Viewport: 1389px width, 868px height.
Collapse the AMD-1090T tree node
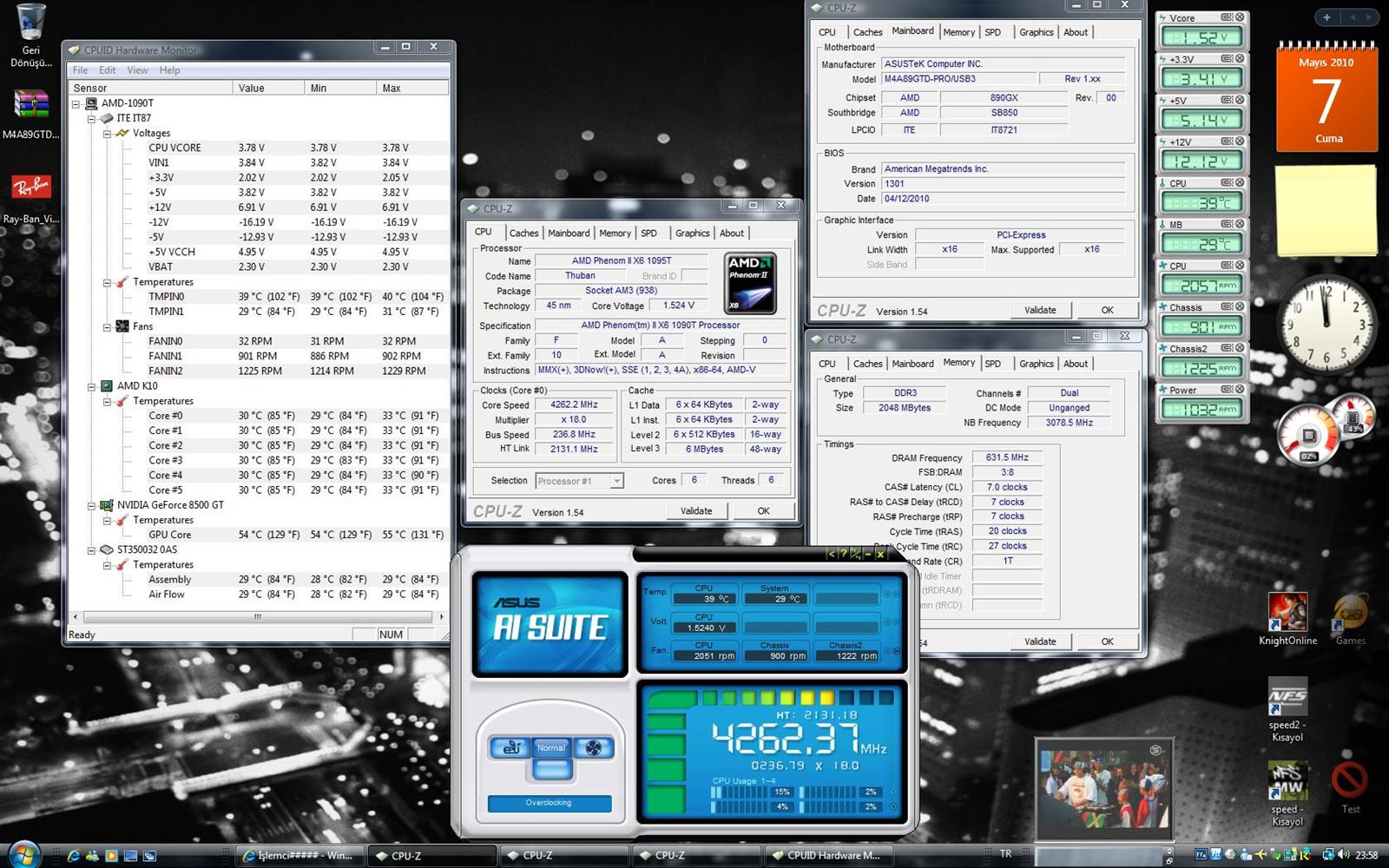76,103
